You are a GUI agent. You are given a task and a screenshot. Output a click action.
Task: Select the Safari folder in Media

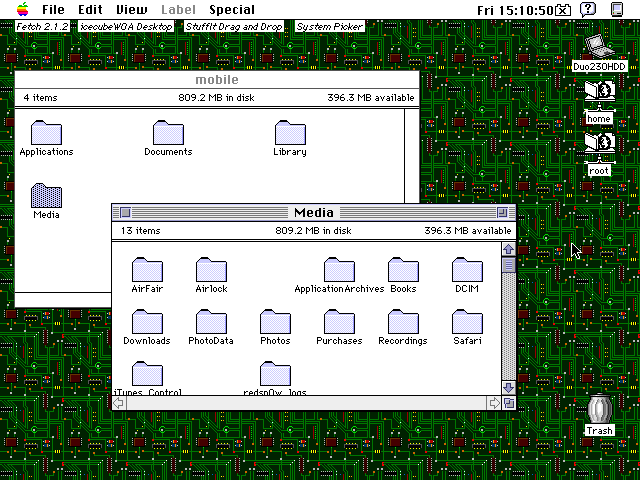pos(467,322)
